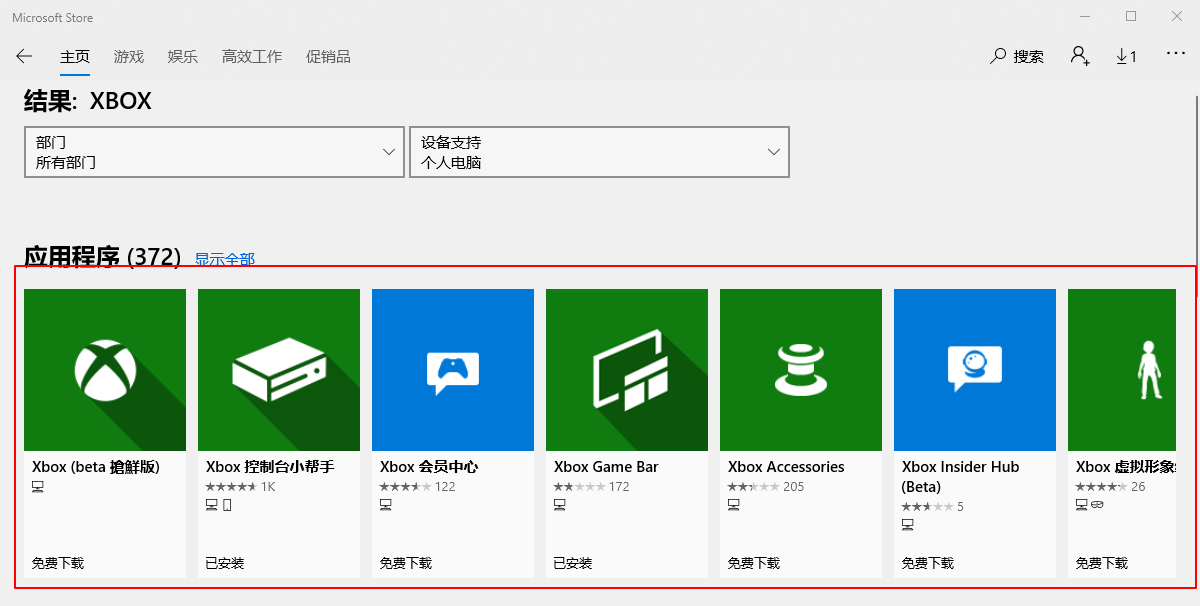Open downloads and updates icon
Viewport: 1200px width, 606px height.
1126,57
